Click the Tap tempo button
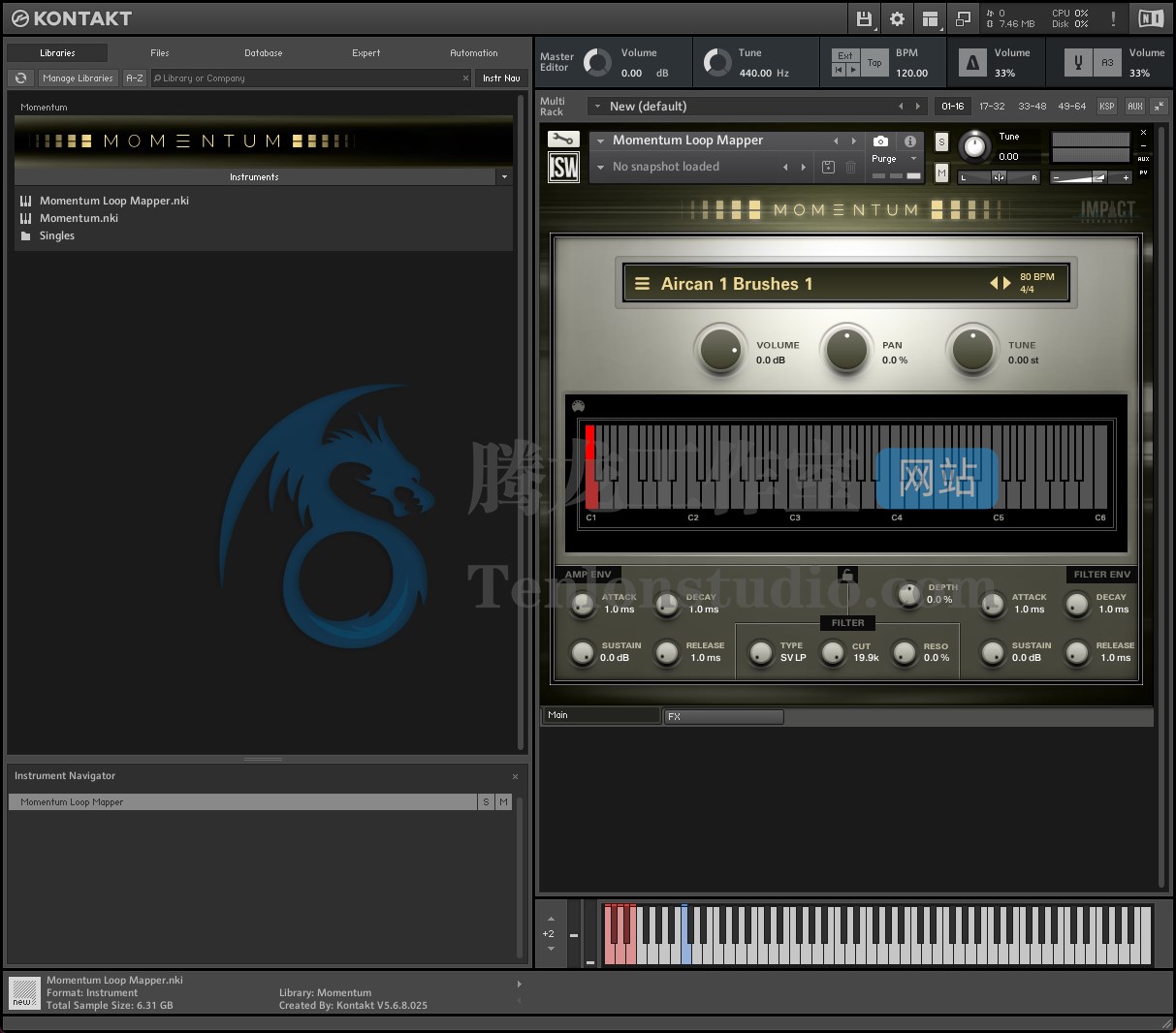 point(874,63)
